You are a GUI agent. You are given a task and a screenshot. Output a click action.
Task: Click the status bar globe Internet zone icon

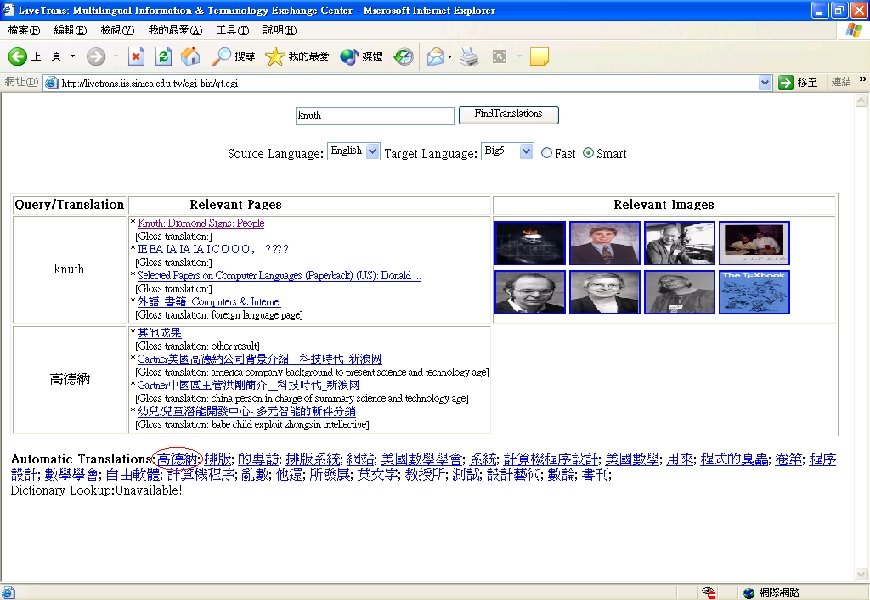point(748,593)
